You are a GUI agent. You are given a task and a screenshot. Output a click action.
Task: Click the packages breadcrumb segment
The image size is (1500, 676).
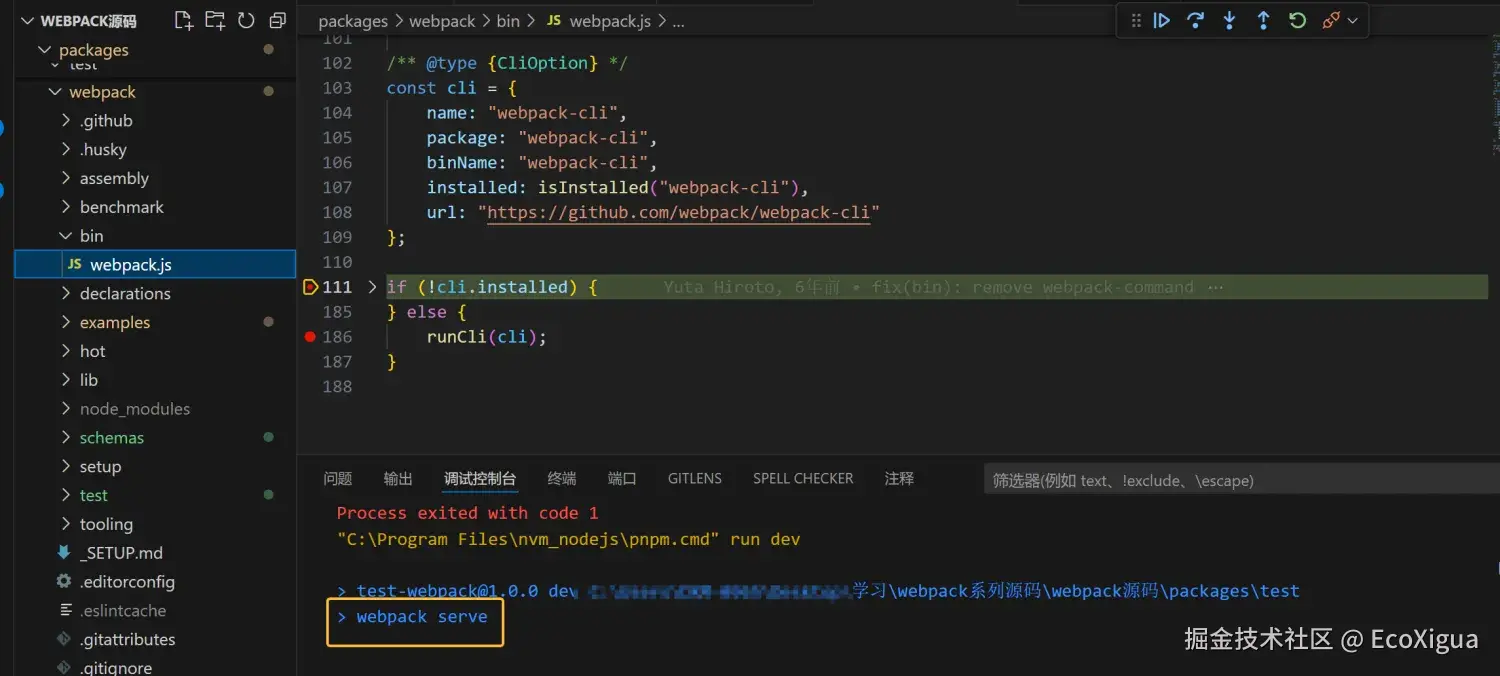coord(352,21)
